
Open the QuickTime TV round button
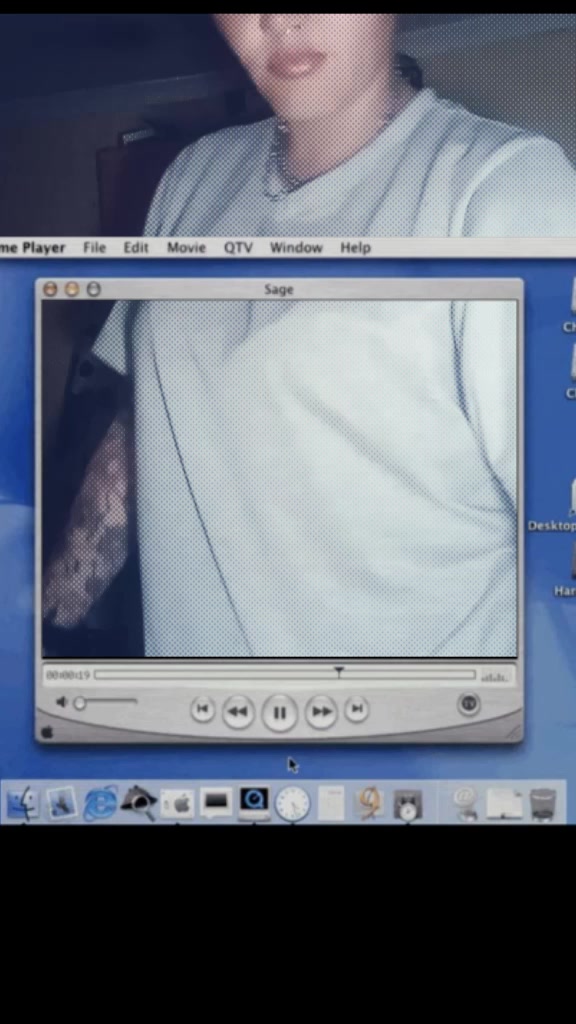tap(469, 704)
